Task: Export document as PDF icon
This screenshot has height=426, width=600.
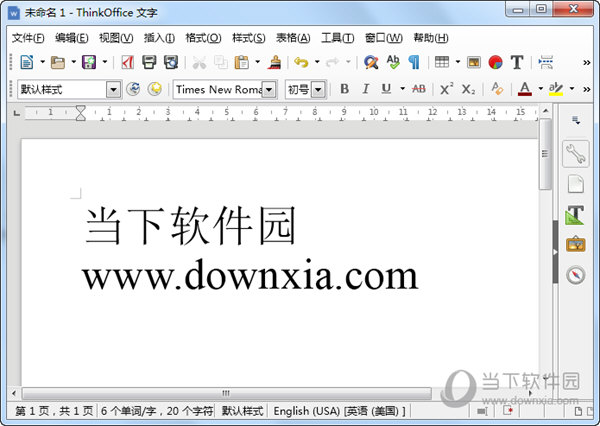Action: (x=127, y=62)
